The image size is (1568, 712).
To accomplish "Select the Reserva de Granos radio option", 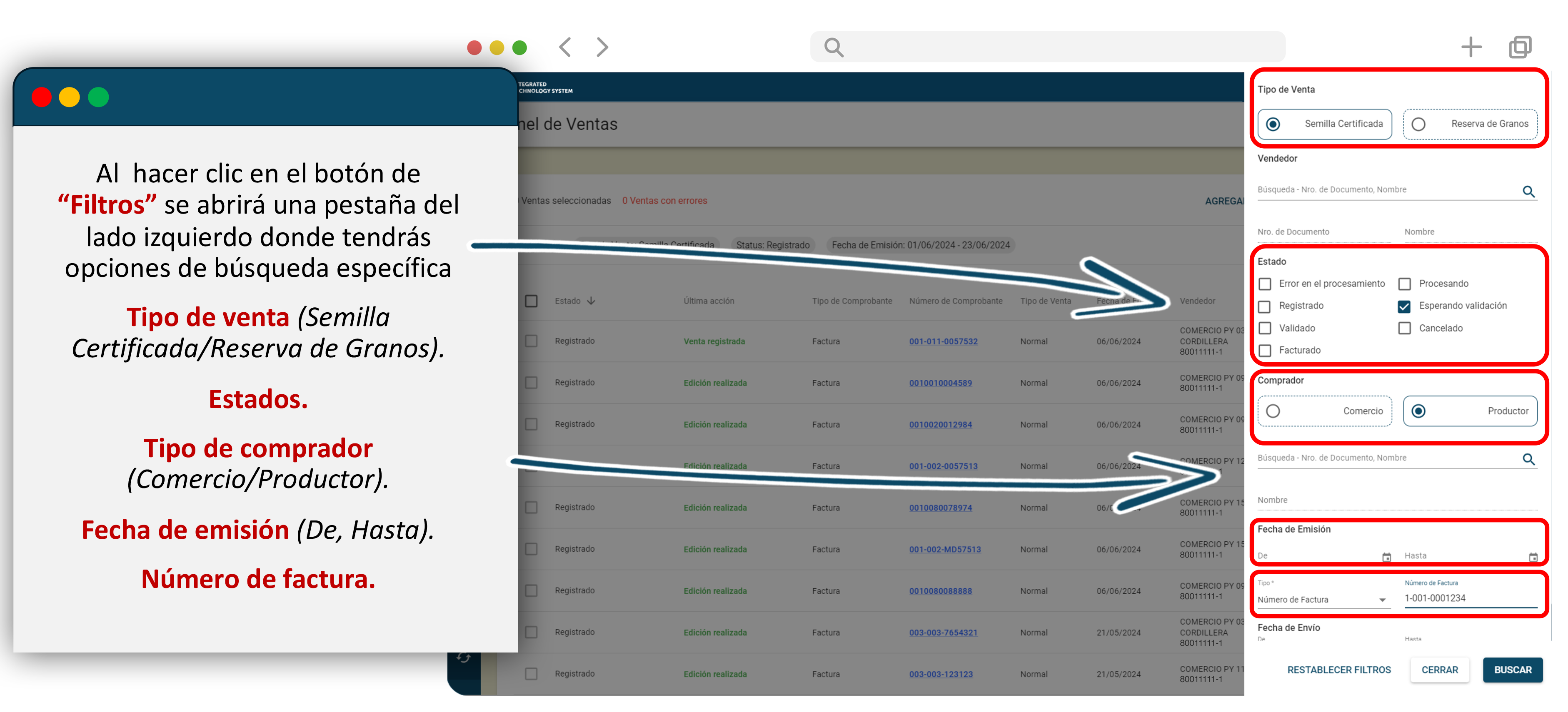I will pos(1418,124).
